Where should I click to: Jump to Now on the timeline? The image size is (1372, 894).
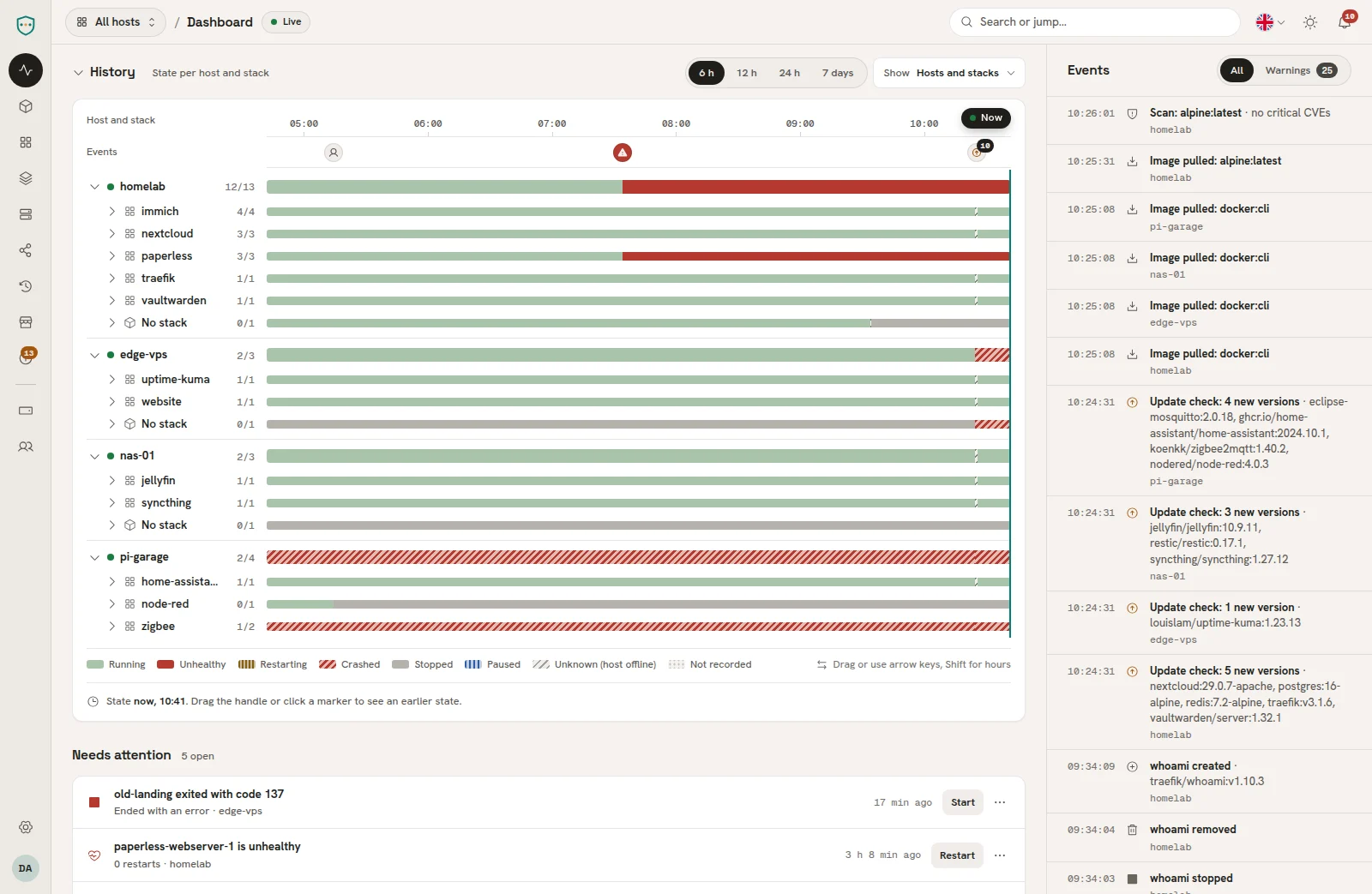coord(986,117)
